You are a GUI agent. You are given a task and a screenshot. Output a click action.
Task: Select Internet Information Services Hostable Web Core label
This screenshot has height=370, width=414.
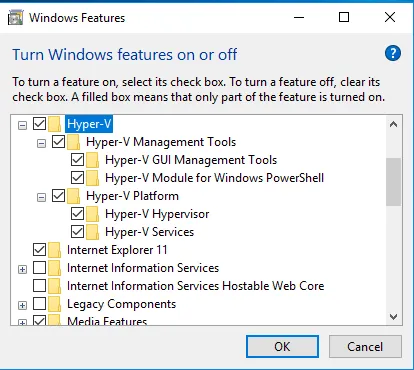(x=196, y=286)
